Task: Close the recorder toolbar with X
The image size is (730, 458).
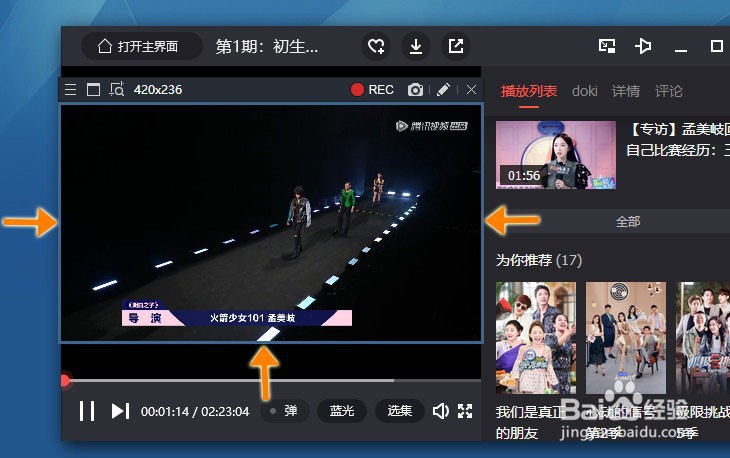Action: pyautogui.click(x=471, y=89)
